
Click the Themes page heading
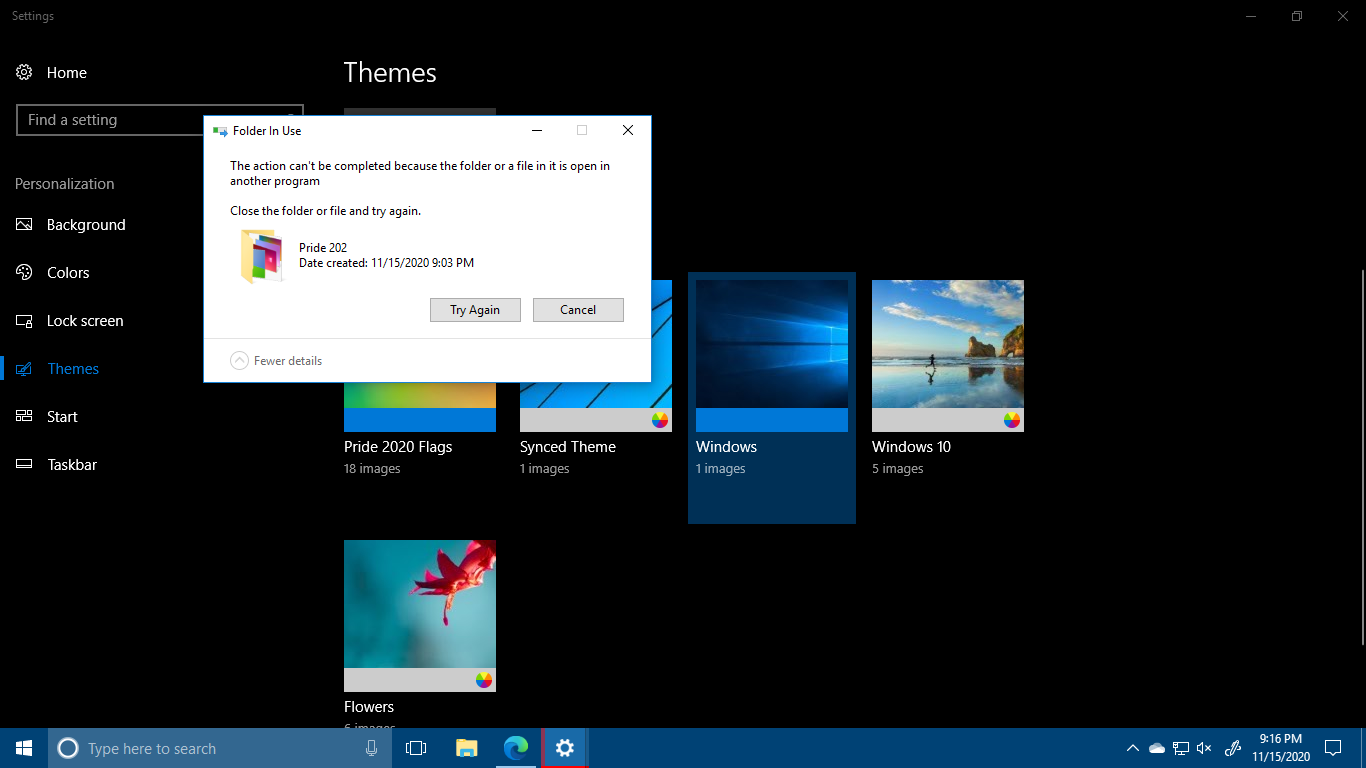[x=390, y=73]
